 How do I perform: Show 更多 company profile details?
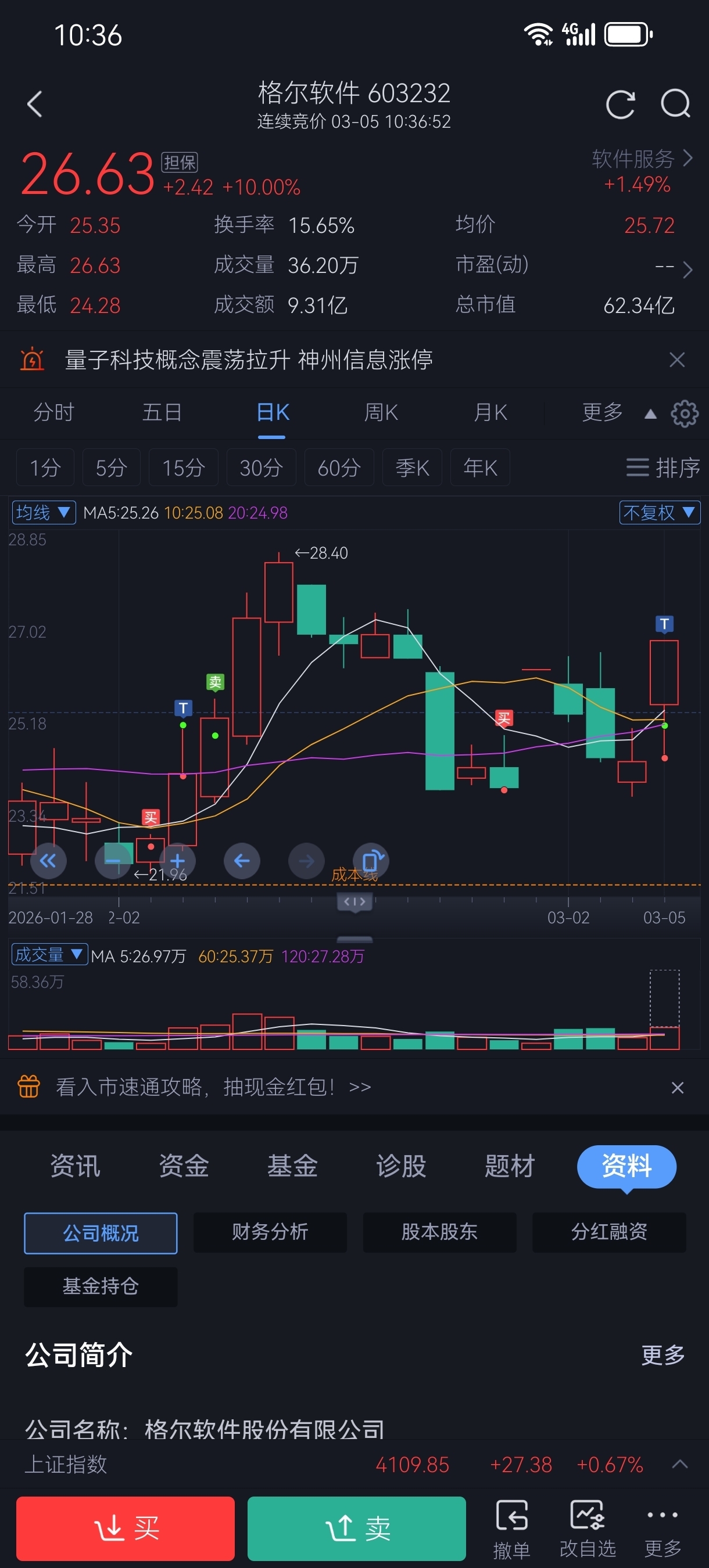click(663, 1355)
